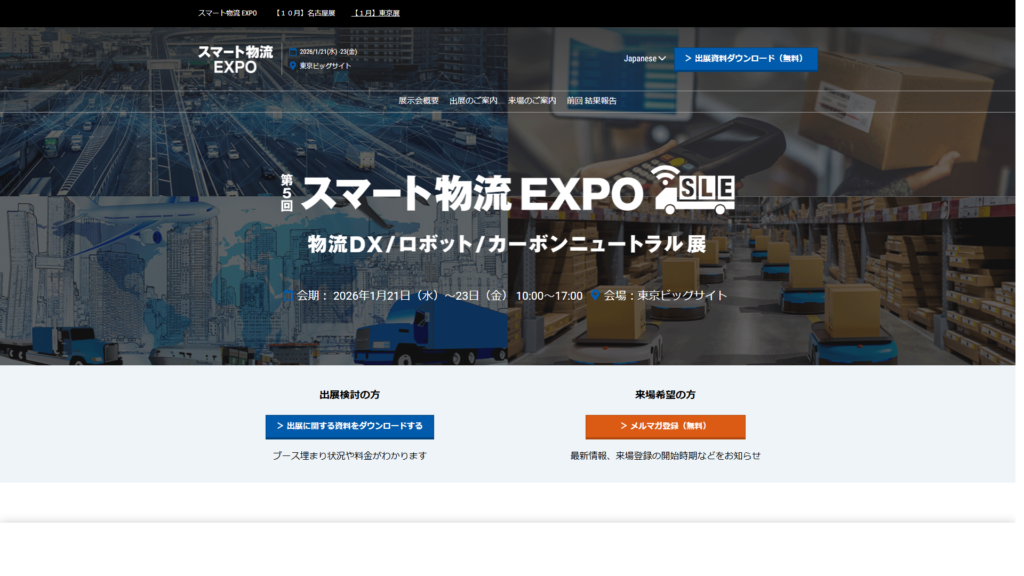The image size is (1024, 576).
Task: Click text ブース埋まり状況や料金がわかります
Action: (349, 456)
